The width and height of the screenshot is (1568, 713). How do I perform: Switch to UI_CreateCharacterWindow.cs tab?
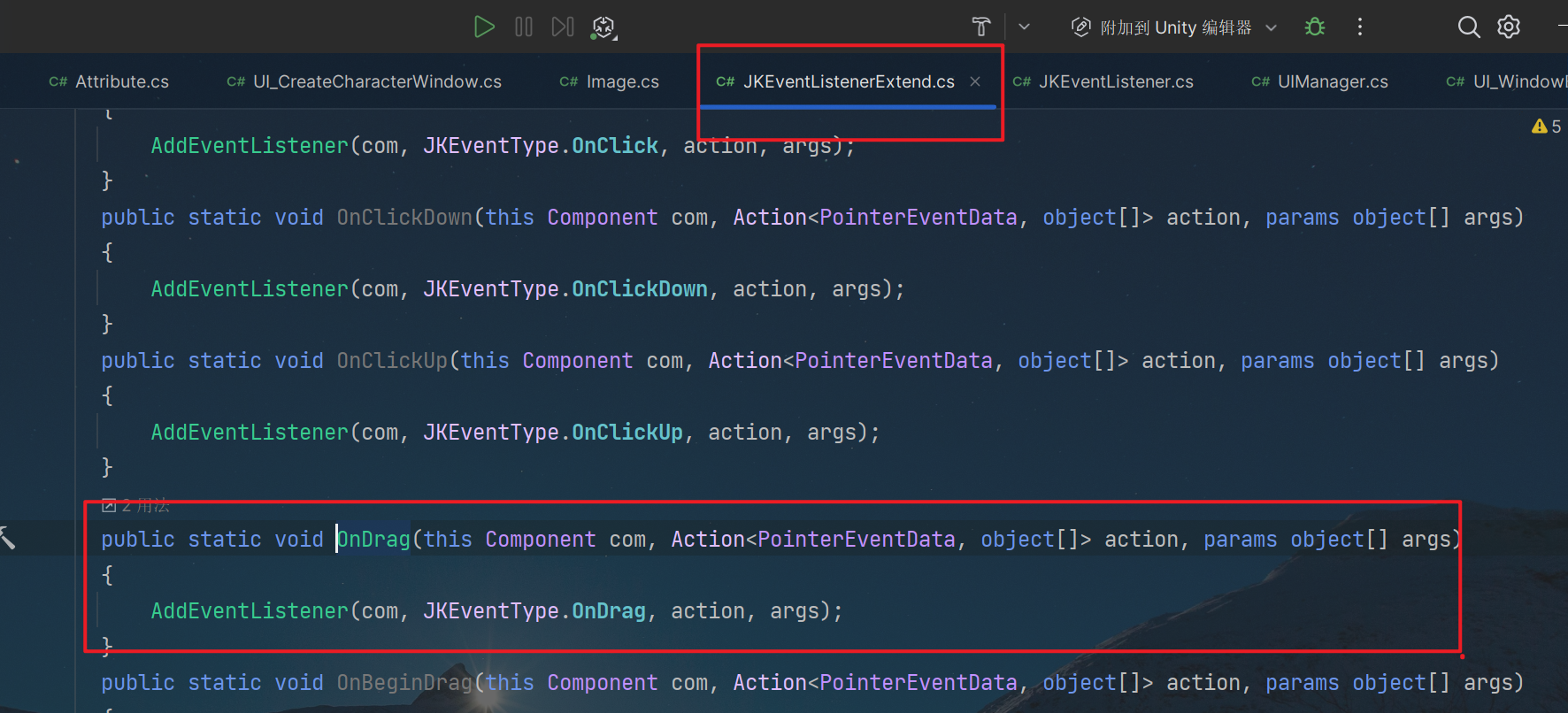(x=365, y=81)
